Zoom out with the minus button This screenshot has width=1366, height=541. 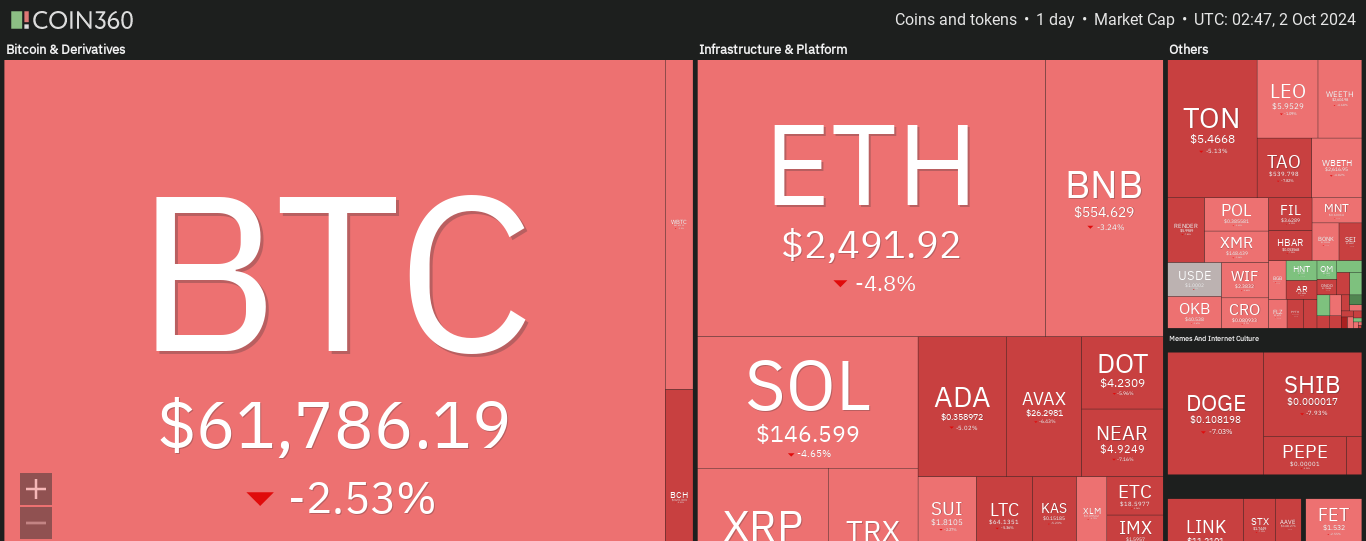tap(36, 523)
